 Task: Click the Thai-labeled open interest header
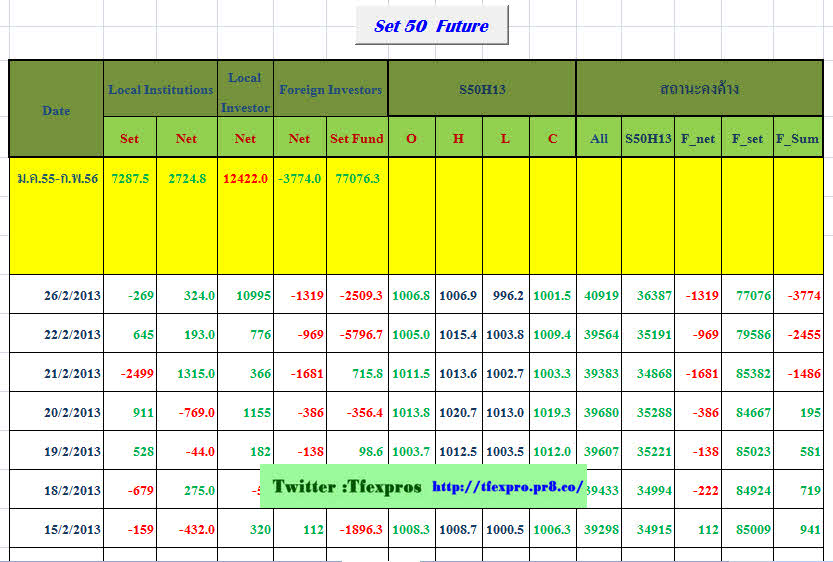pos(699,90)
